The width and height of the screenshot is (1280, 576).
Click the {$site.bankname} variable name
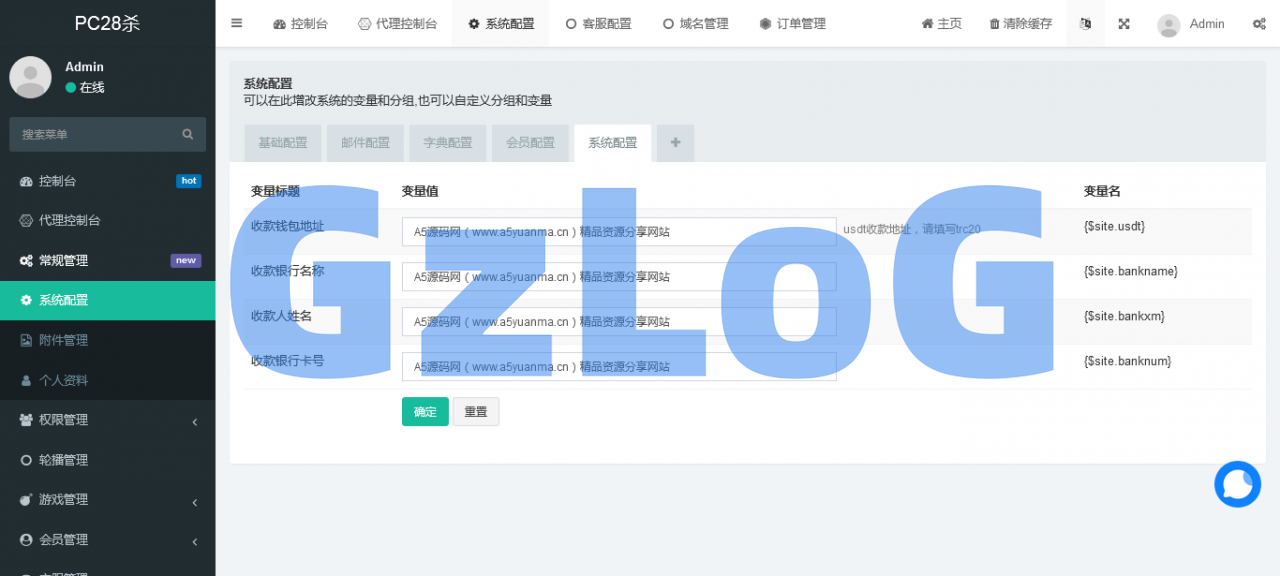pyautogui.click(x=1131, y=271)
